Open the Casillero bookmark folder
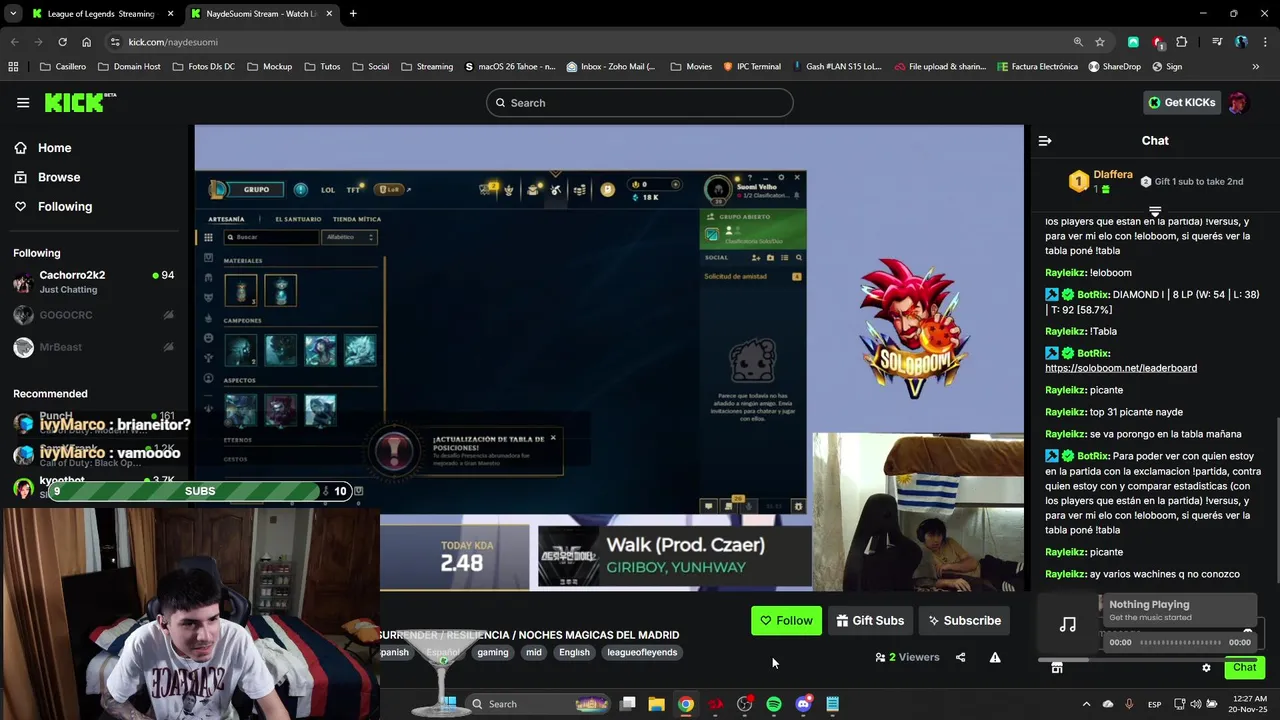 click(62, 67)
